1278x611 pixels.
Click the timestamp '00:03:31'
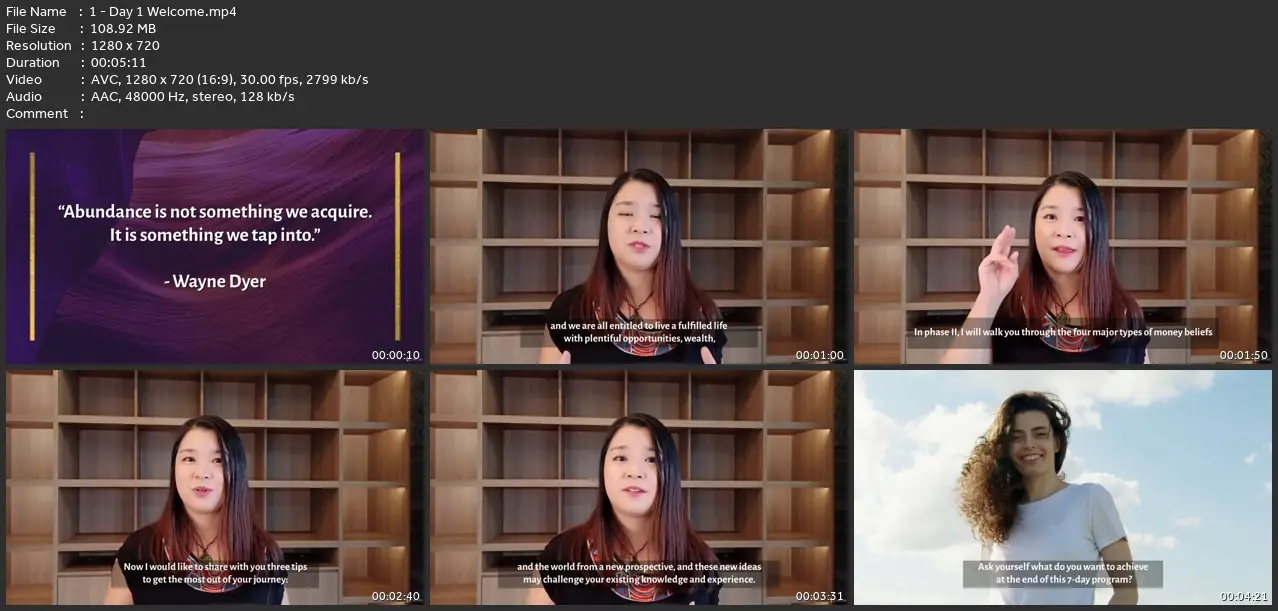820,597
